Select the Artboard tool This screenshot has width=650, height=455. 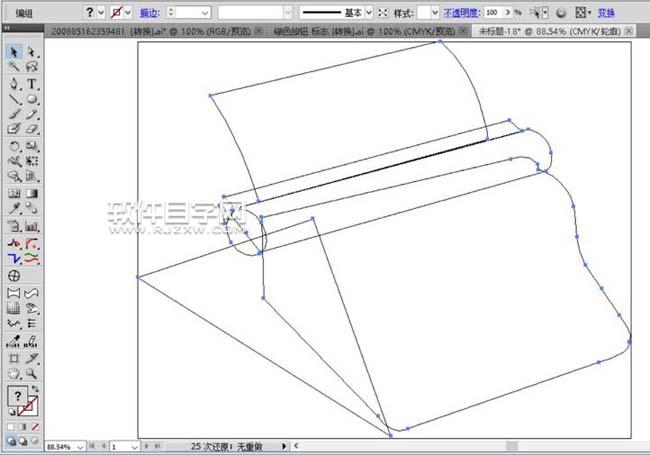click(x=14, y=358)
